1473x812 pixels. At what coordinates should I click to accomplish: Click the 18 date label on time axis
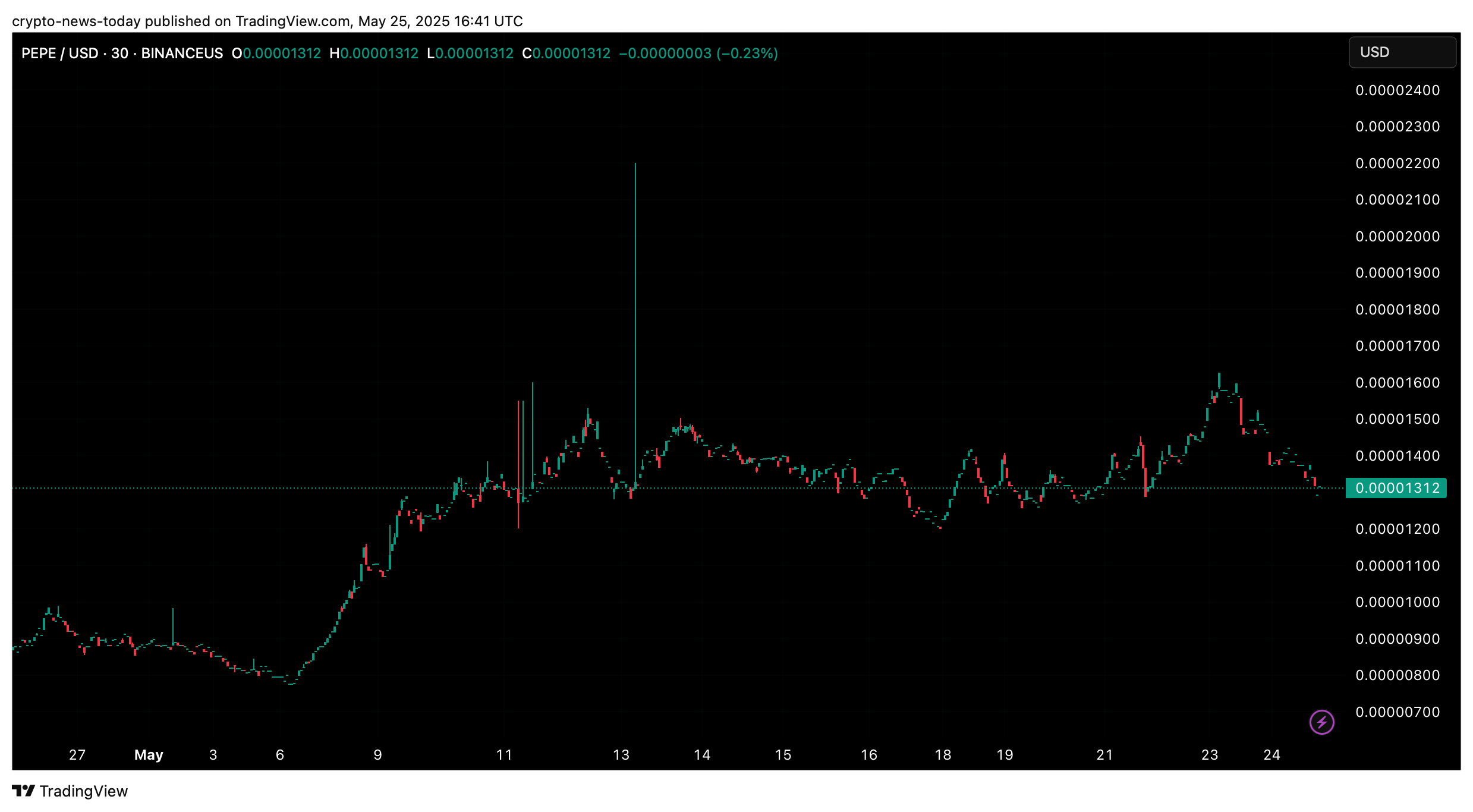tap(943, 755)
